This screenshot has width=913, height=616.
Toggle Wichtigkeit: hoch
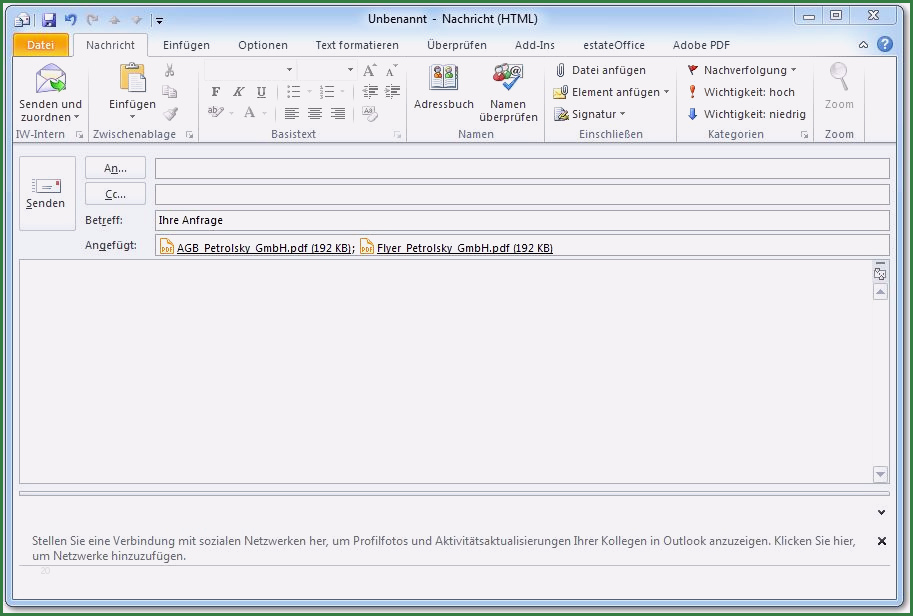click(741, 92)
